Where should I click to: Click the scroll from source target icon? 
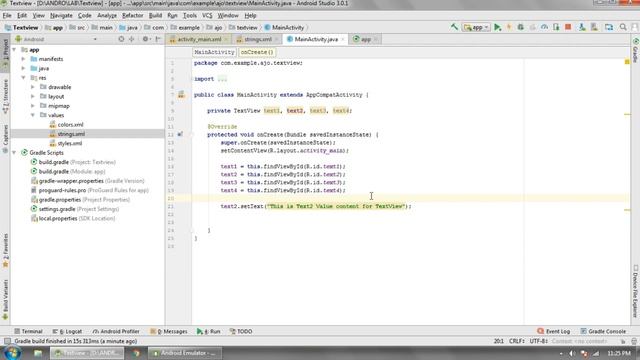tap(121, 39)
